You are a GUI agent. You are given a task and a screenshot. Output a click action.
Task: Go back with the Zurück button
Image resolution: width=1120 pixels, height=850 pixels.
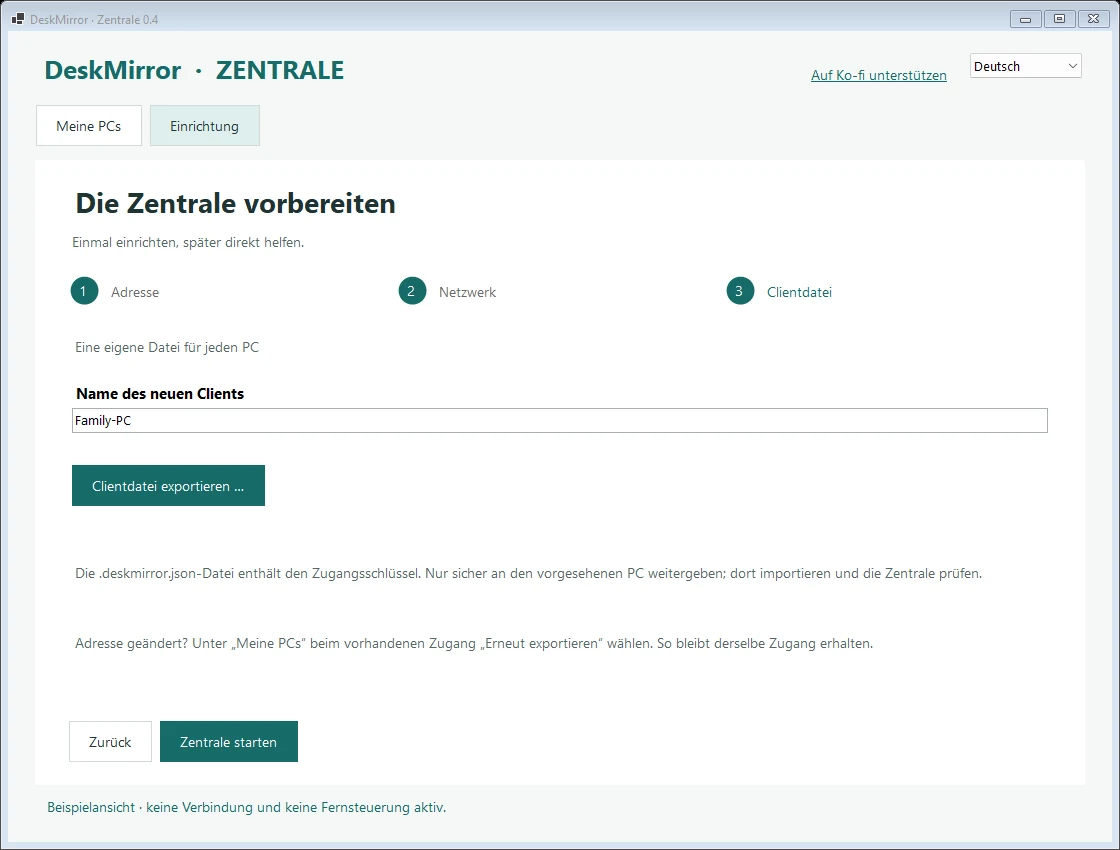pyautogui.click(x=110, y=741)
